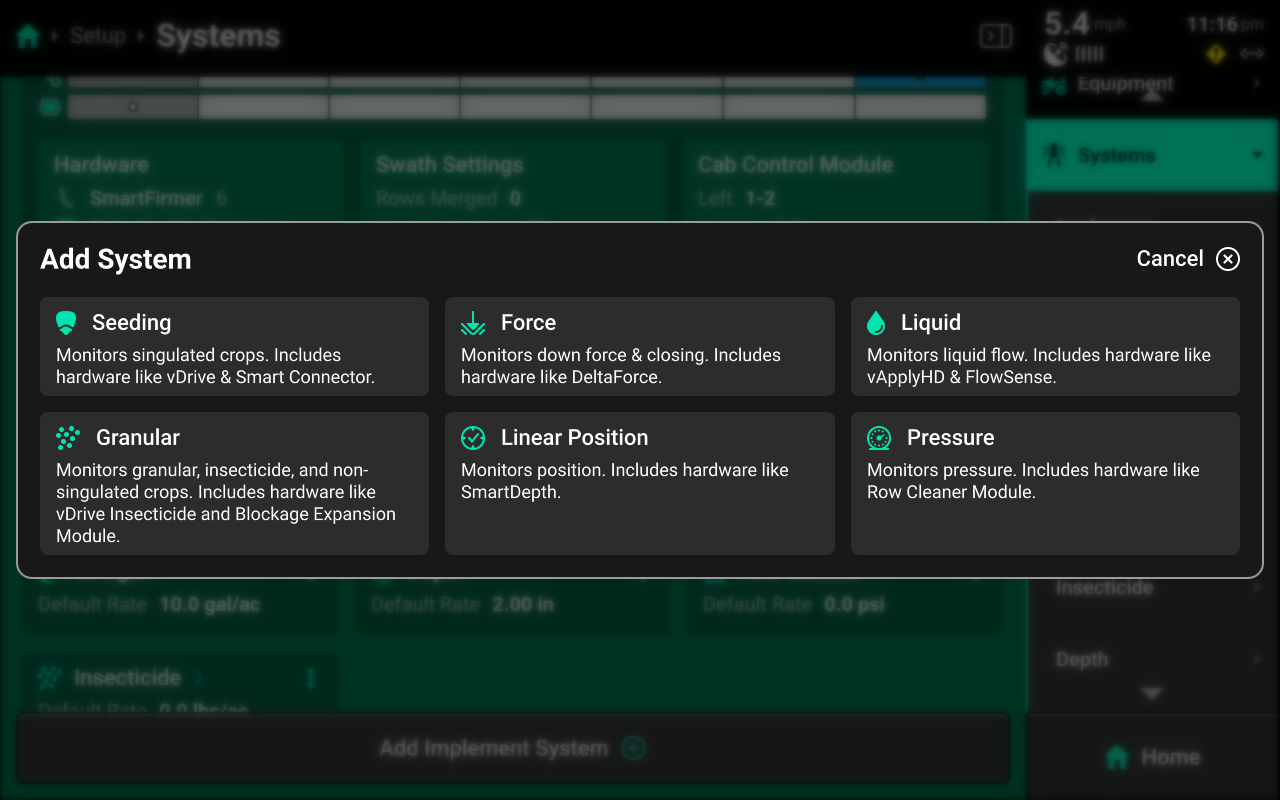Click the Liquid droplet icon

point(876,322)
